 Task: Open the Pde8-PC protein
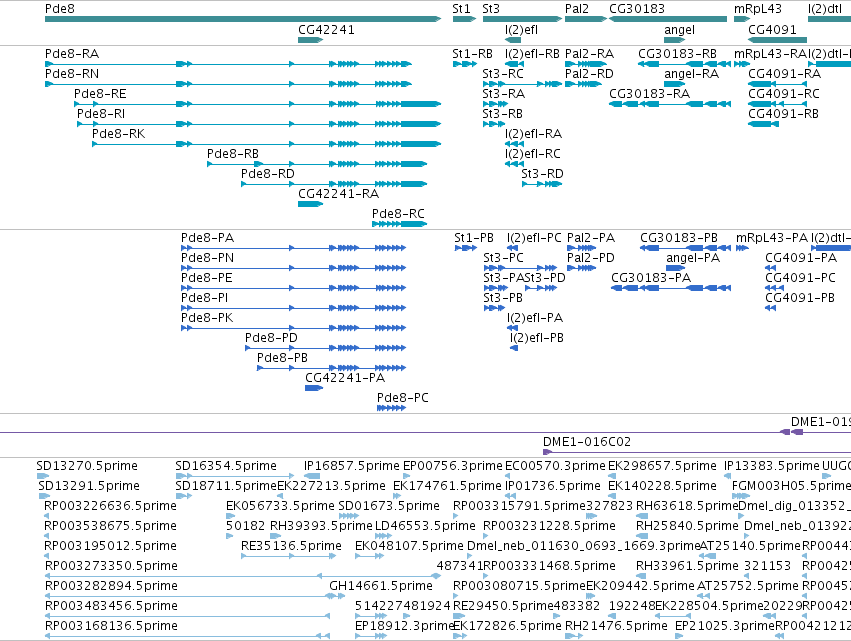391,408
